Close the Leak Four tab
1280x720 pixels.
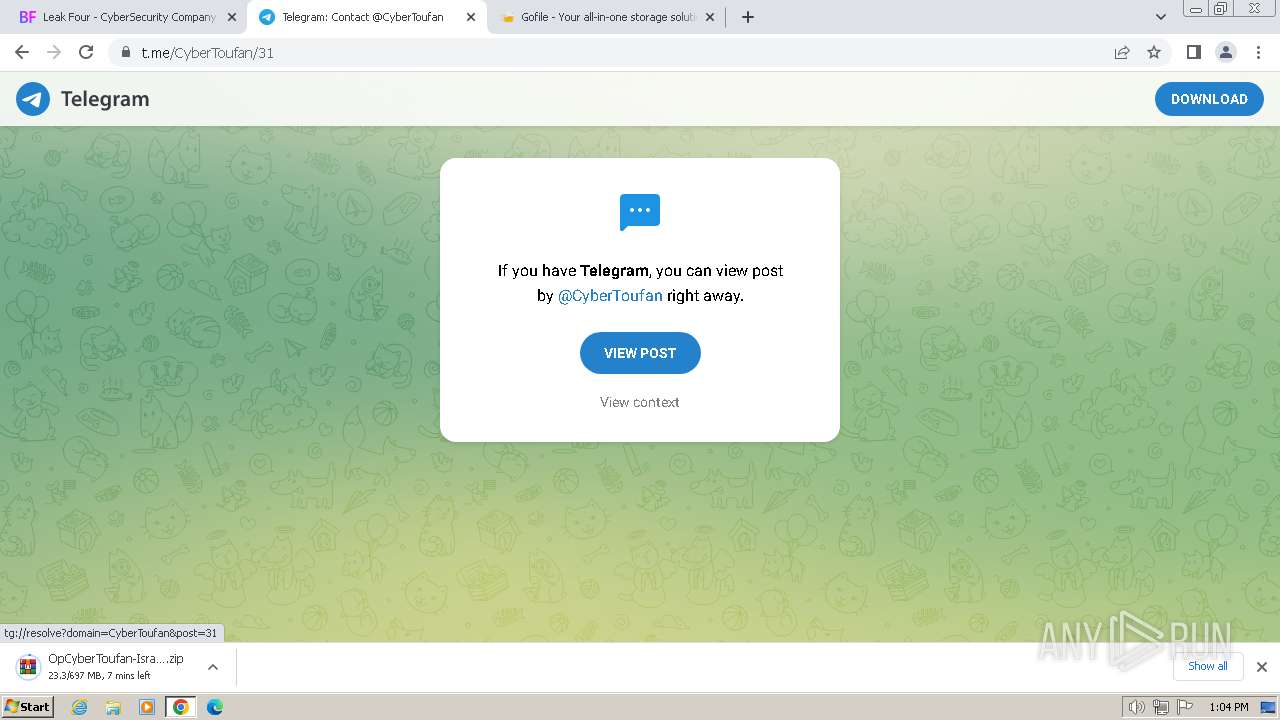click(x=232, y=17)
